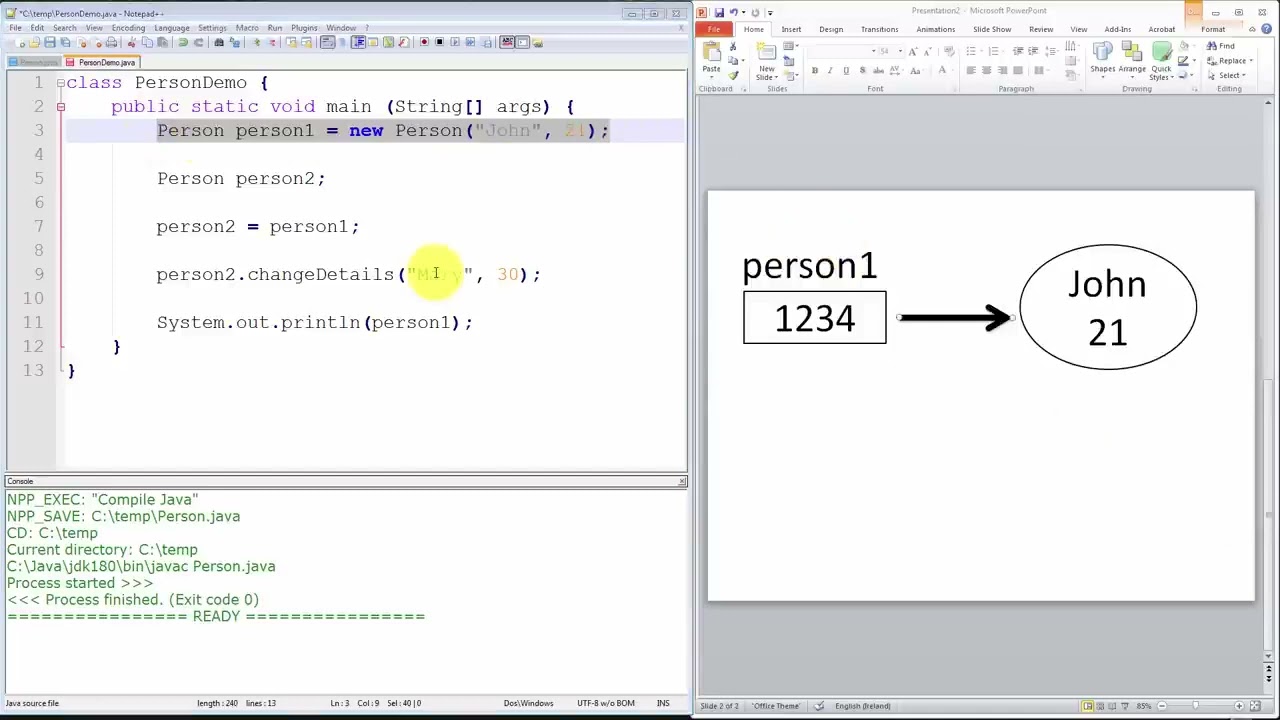Click the Cut scissors icon in Notepad++
This screenshot has width=1280, height=720.
pyautogui.click(x=131, y=42)
